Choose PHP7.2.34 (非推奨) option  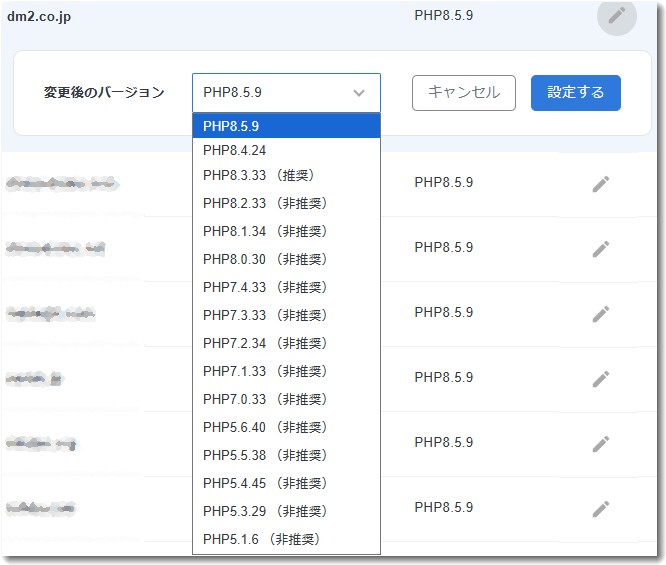286,343
